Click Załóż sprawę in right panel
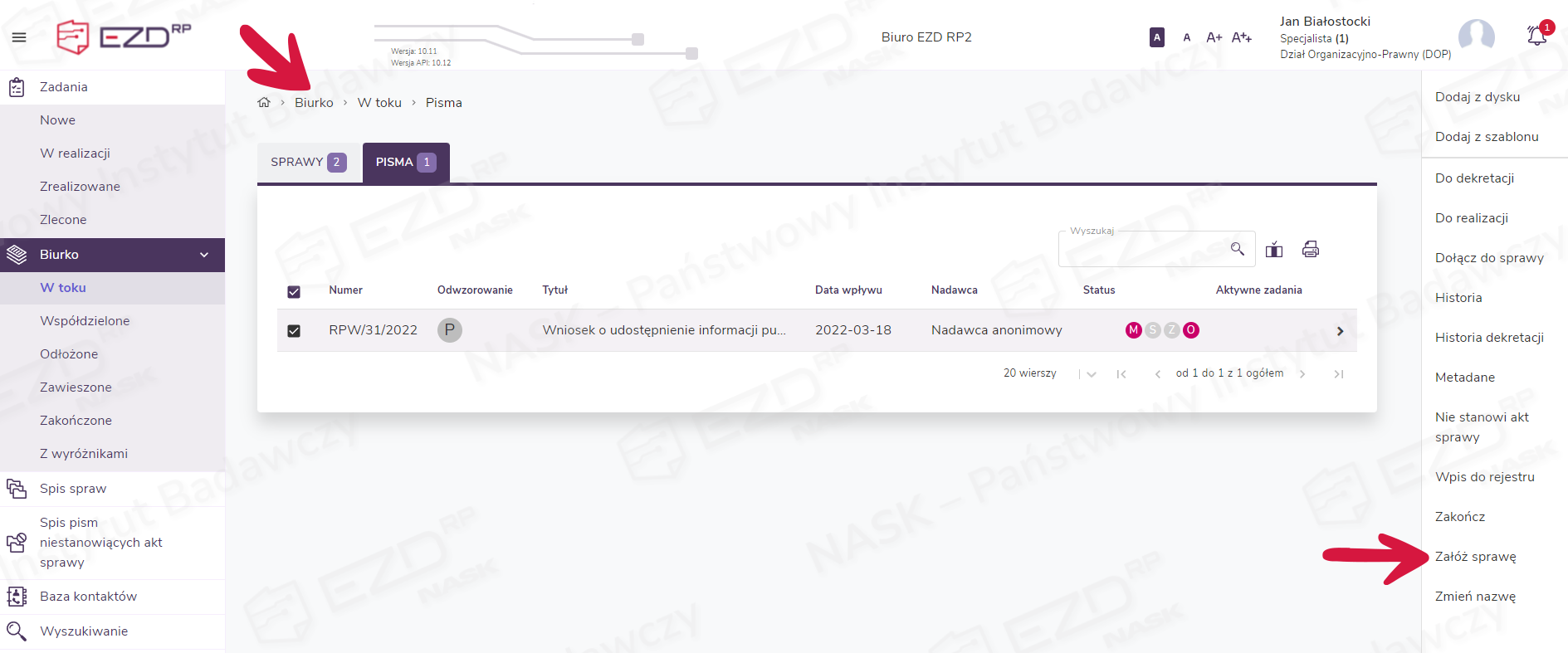This screenshot has height=653, width=1568. 1475,557
